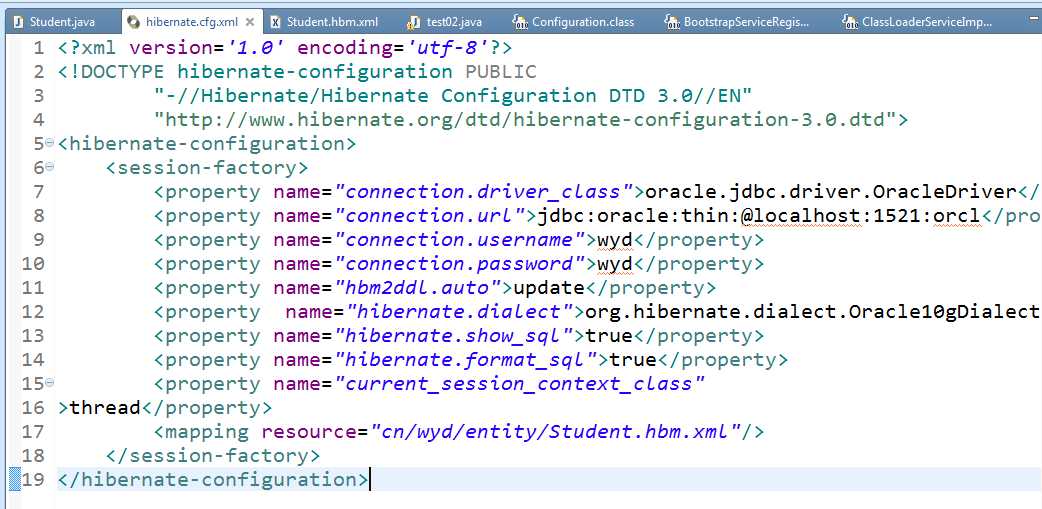Open the Student.hbm.xml tab
Screen dimensions: 1042x509
324,22
